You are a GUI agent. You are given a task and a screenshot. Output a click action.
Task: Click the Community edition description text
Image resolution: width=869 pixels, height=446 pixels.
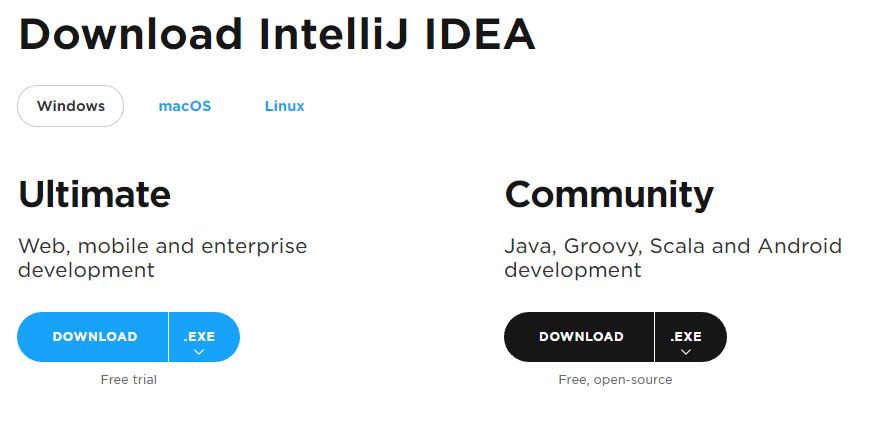(672, 257)
